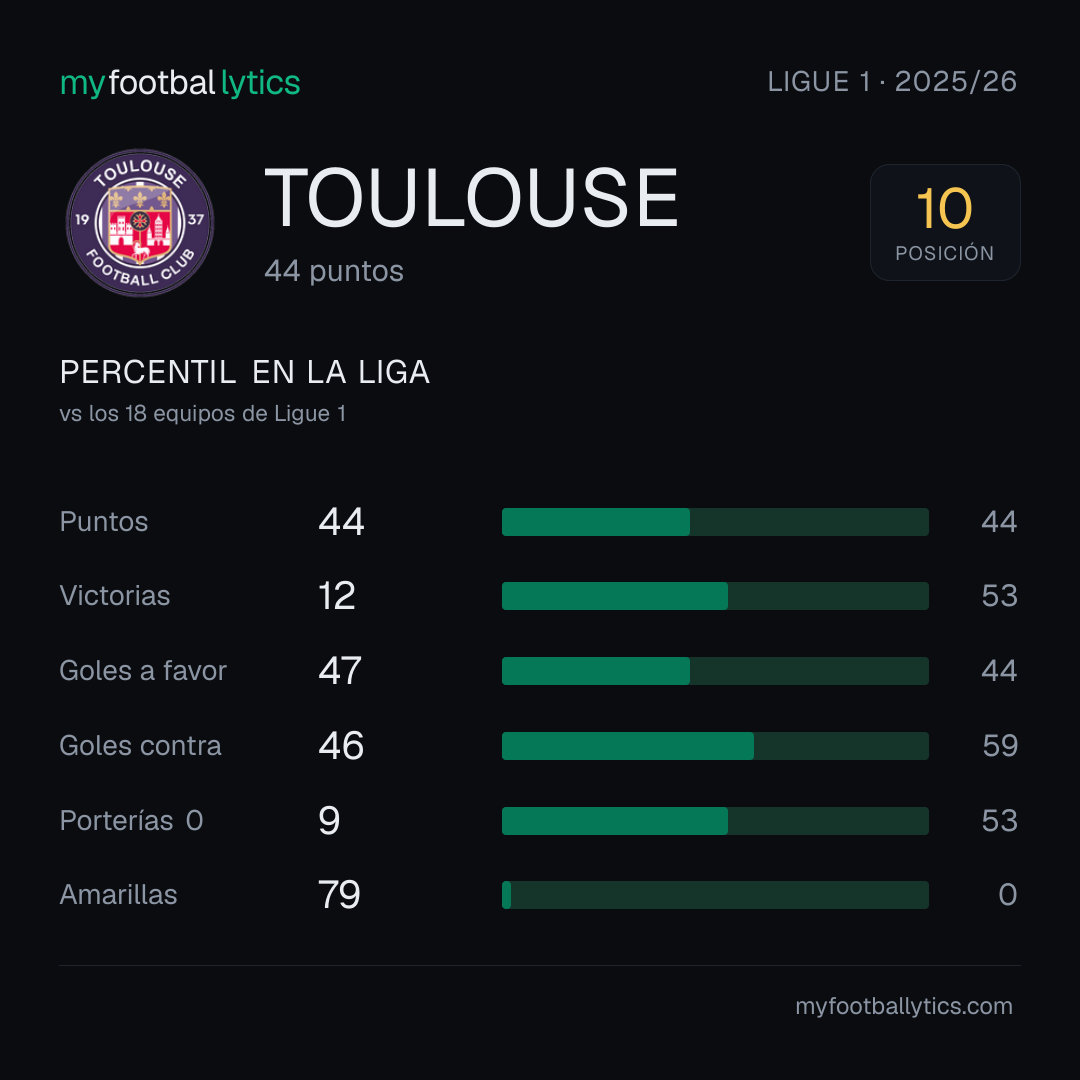
Task: Click the Porterías 0 percentile bar
Action: 715,821
